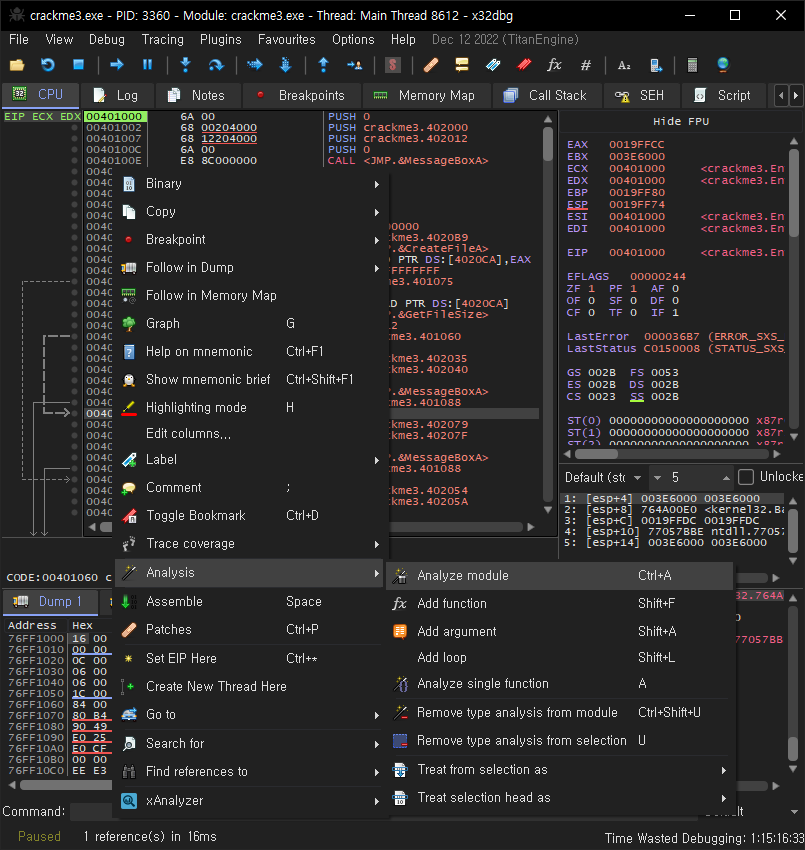
Task: Click the xAnalyzer plugin icon
Action: coord(129,801)
